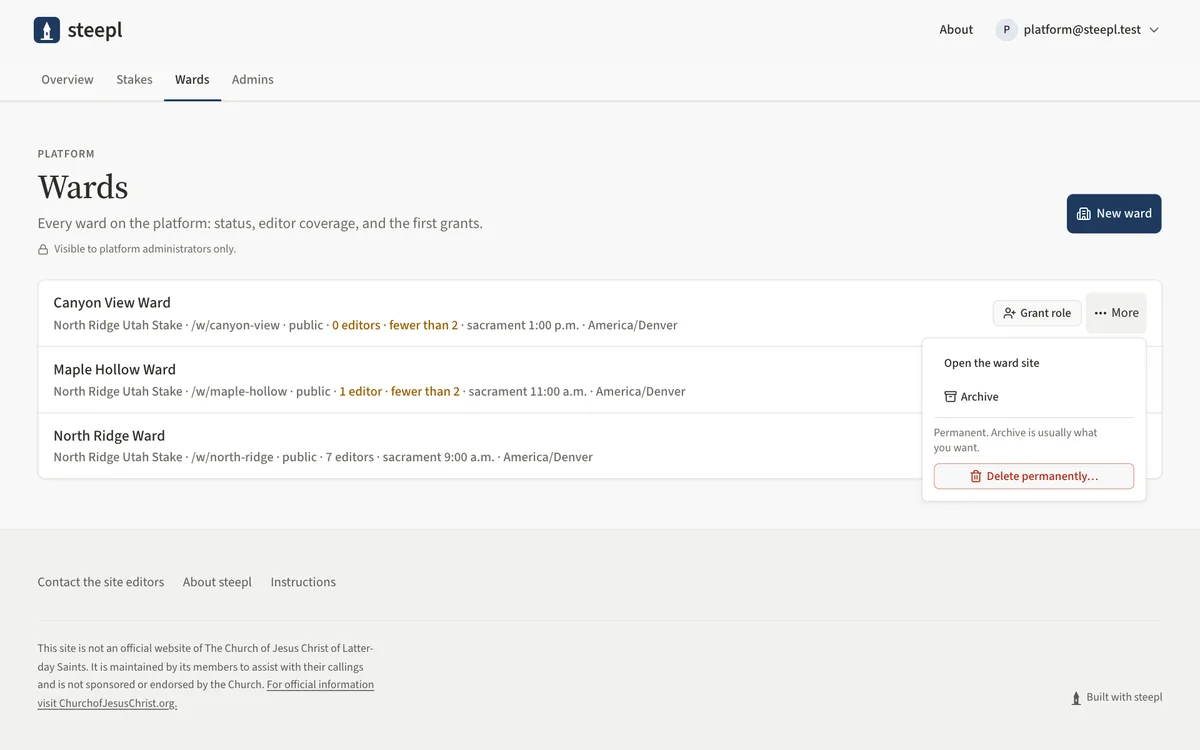Click the "Every ward on the platform" description

(x=260, y=223)
